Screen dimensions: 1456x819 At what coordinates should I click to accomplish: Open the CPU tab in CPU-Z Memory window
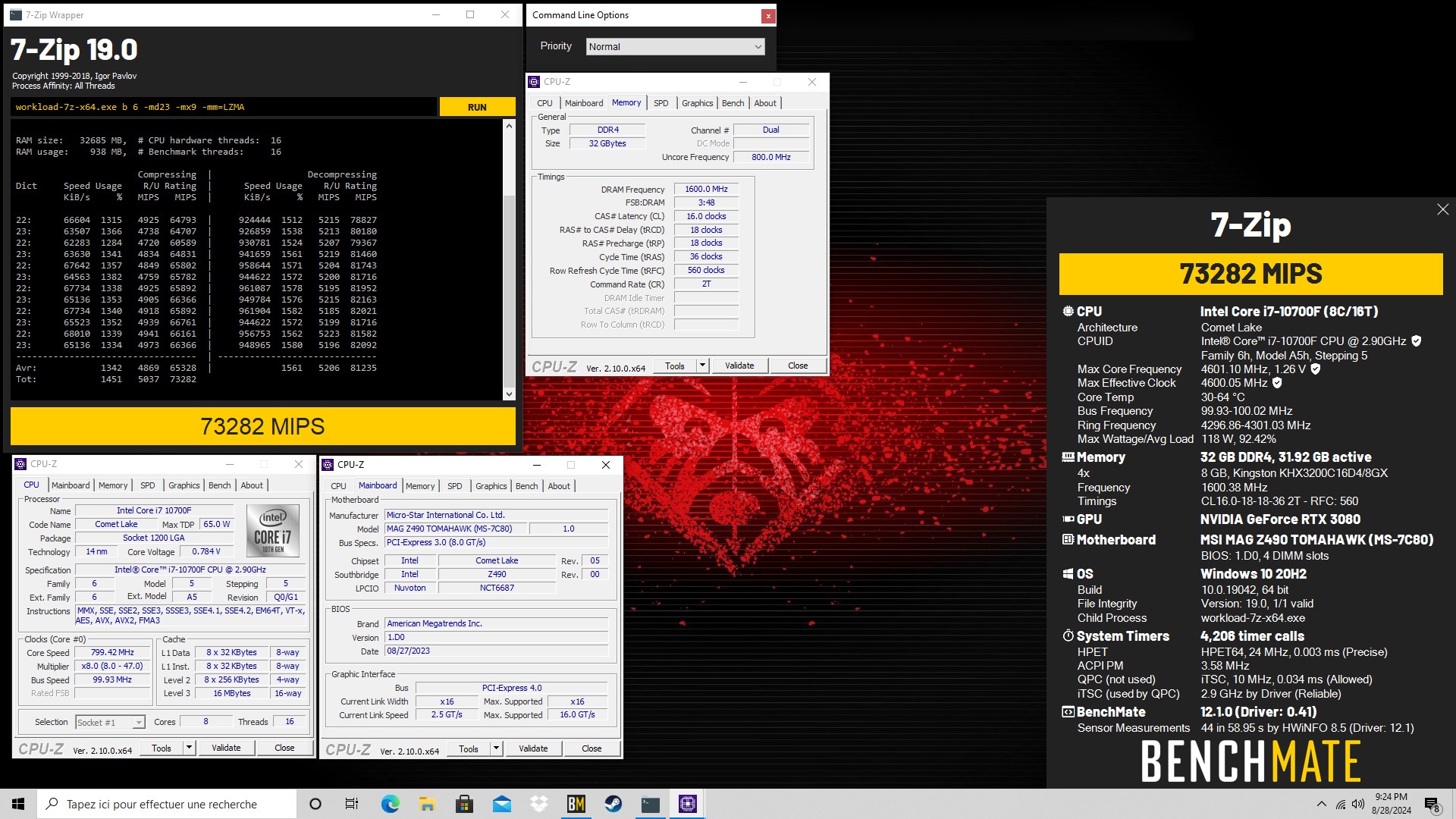[544, 103]
